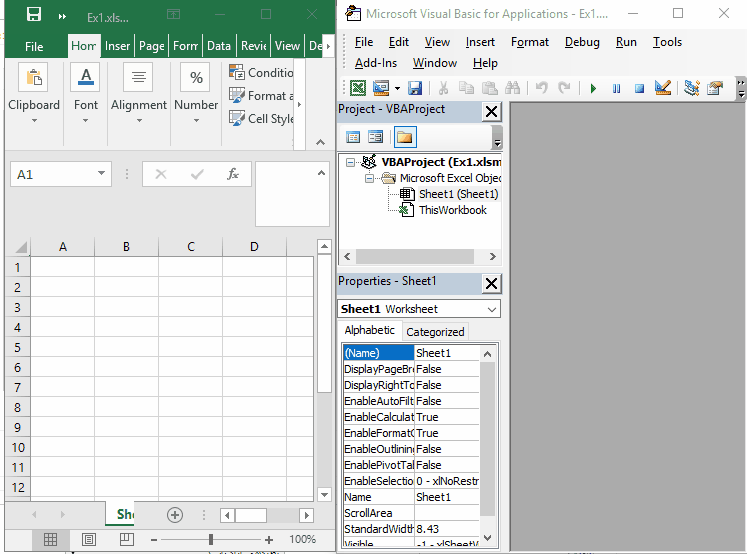Open Properties Window toolbar icon
This screenshot has width=747, height=554.
(715, 88)
